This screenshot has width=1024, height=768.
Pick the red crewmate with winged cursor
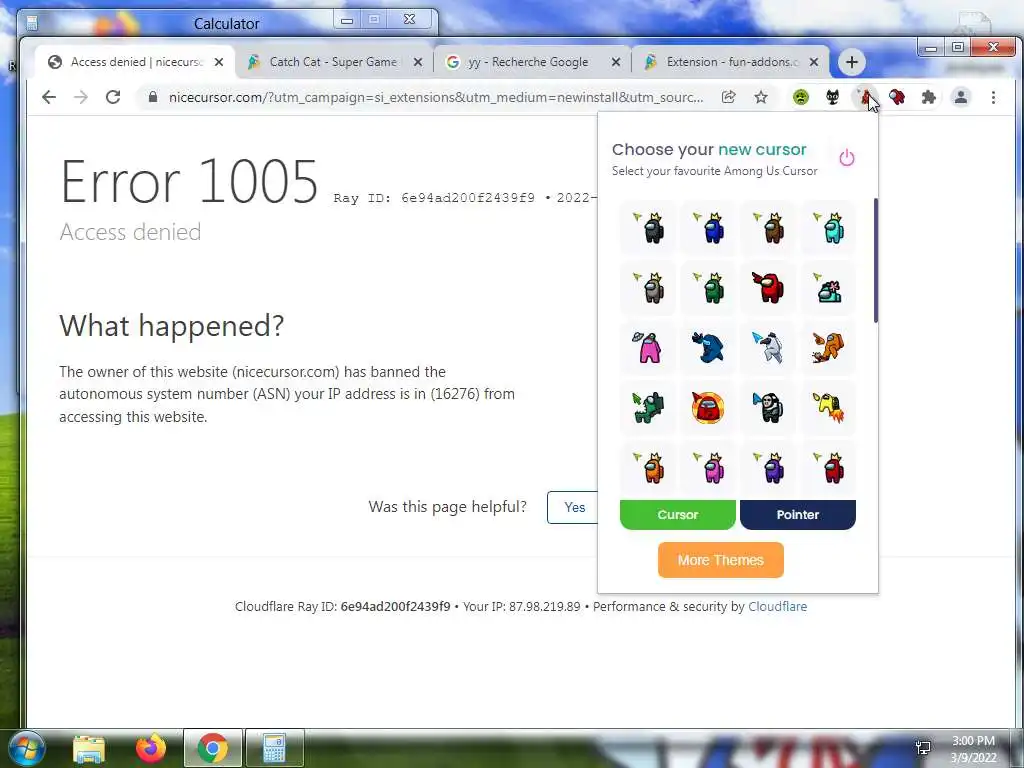point(769,288)
